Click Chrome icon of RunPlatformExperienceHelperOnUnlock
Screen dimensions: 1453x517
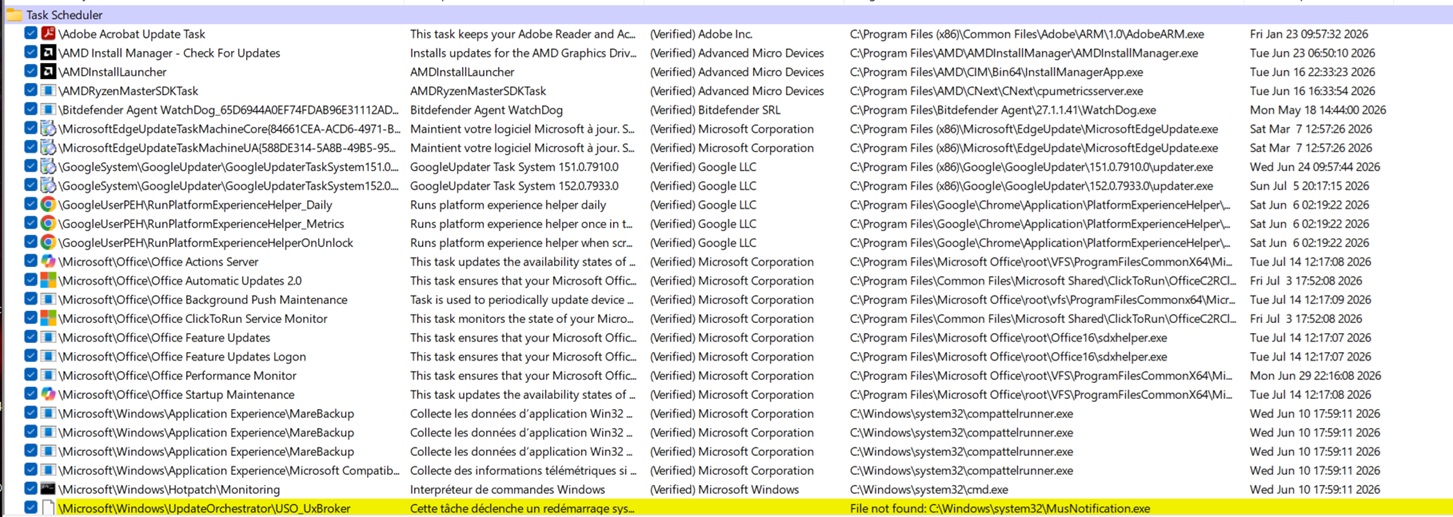coord(47,243)
